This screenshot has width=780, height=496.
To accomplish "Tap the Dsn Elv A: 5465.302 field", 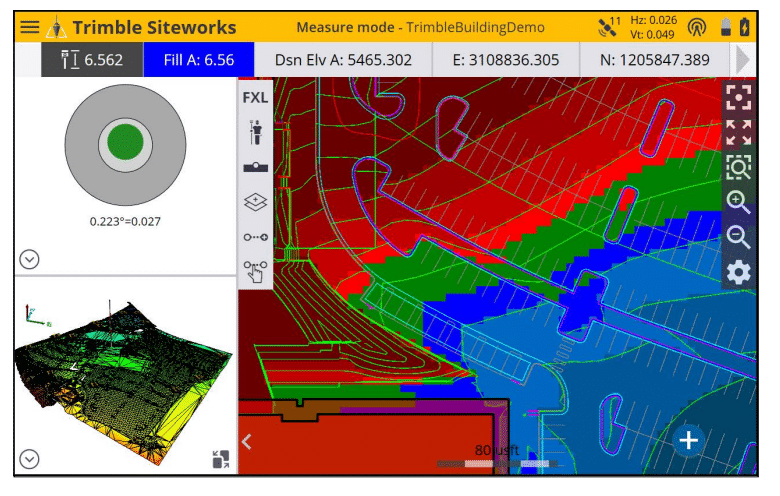I will point(343,60).
